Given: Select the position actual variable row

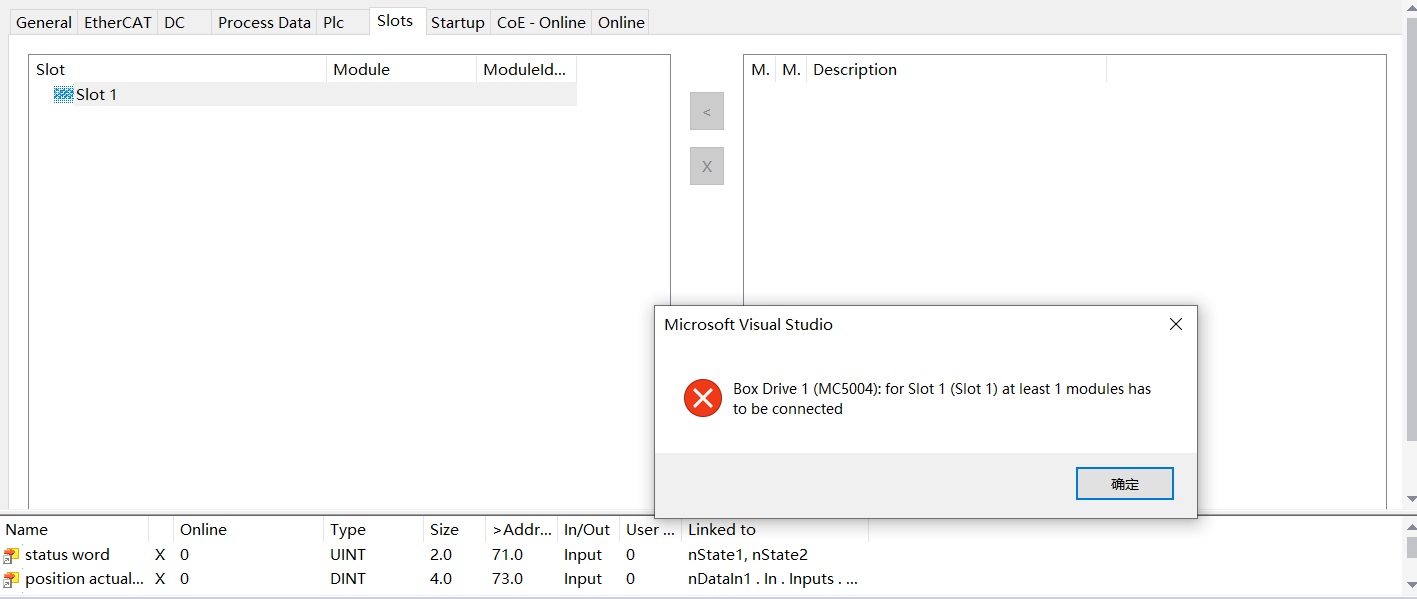Looking at the screenshot, I should click(x=434, y=579).
